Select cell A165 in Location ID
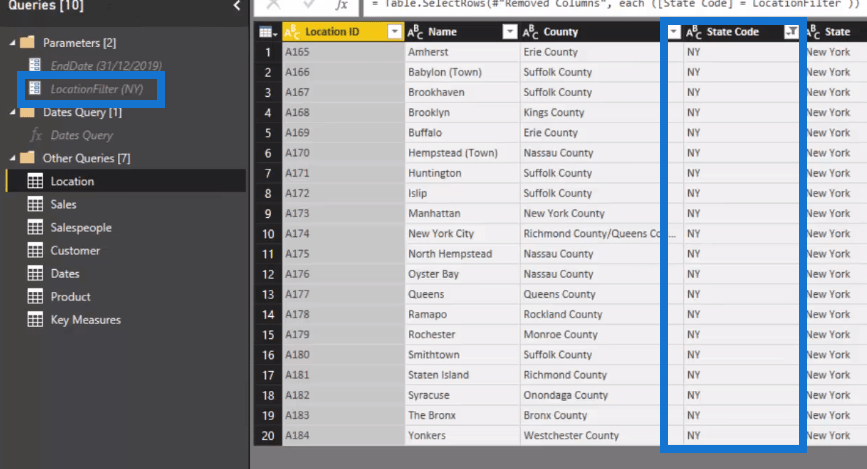The width and height of the screenshot is (867, 469). 343,52
